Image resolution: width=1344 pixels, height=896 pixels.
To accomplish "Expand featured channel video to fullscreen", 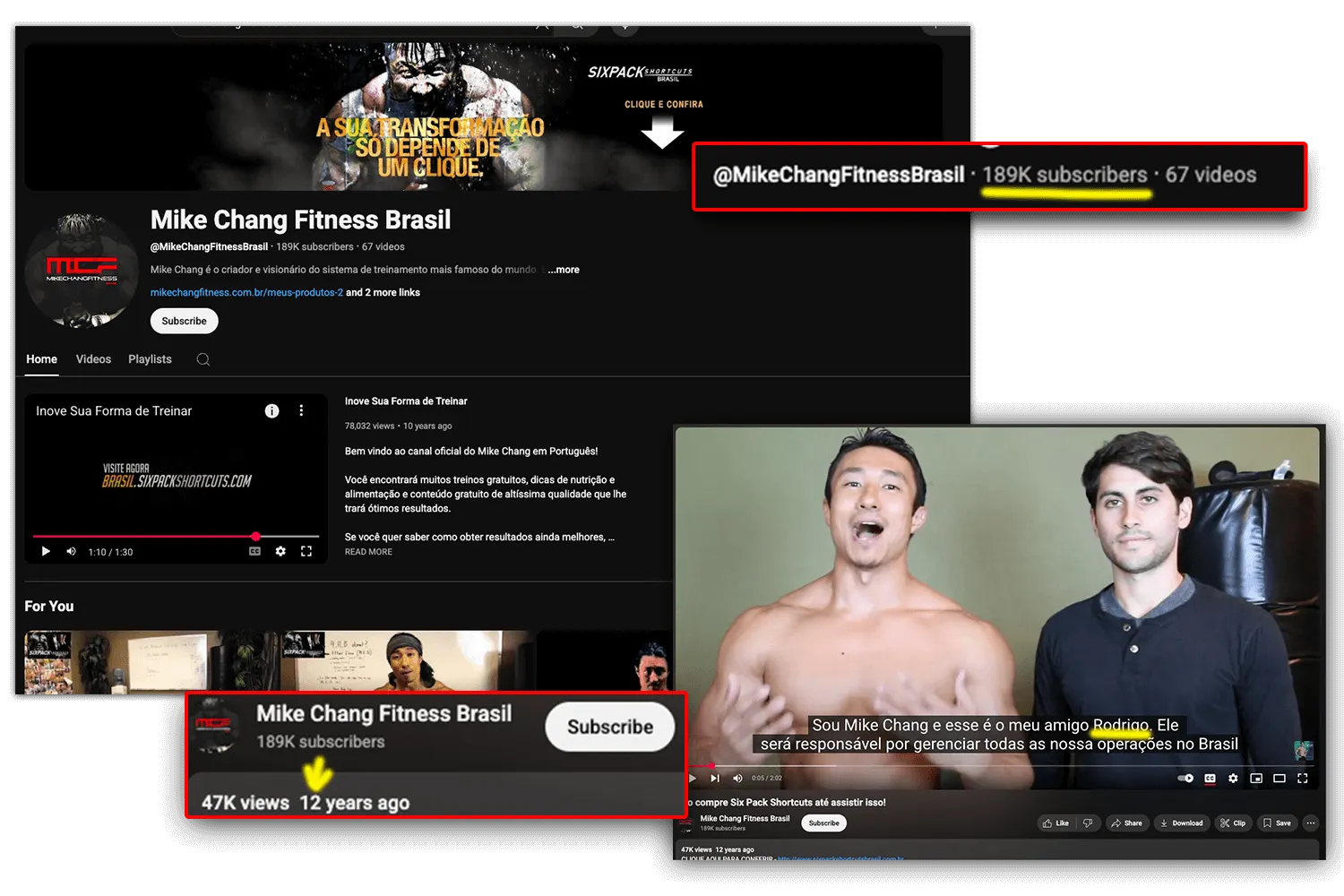I will click(306, 551).
